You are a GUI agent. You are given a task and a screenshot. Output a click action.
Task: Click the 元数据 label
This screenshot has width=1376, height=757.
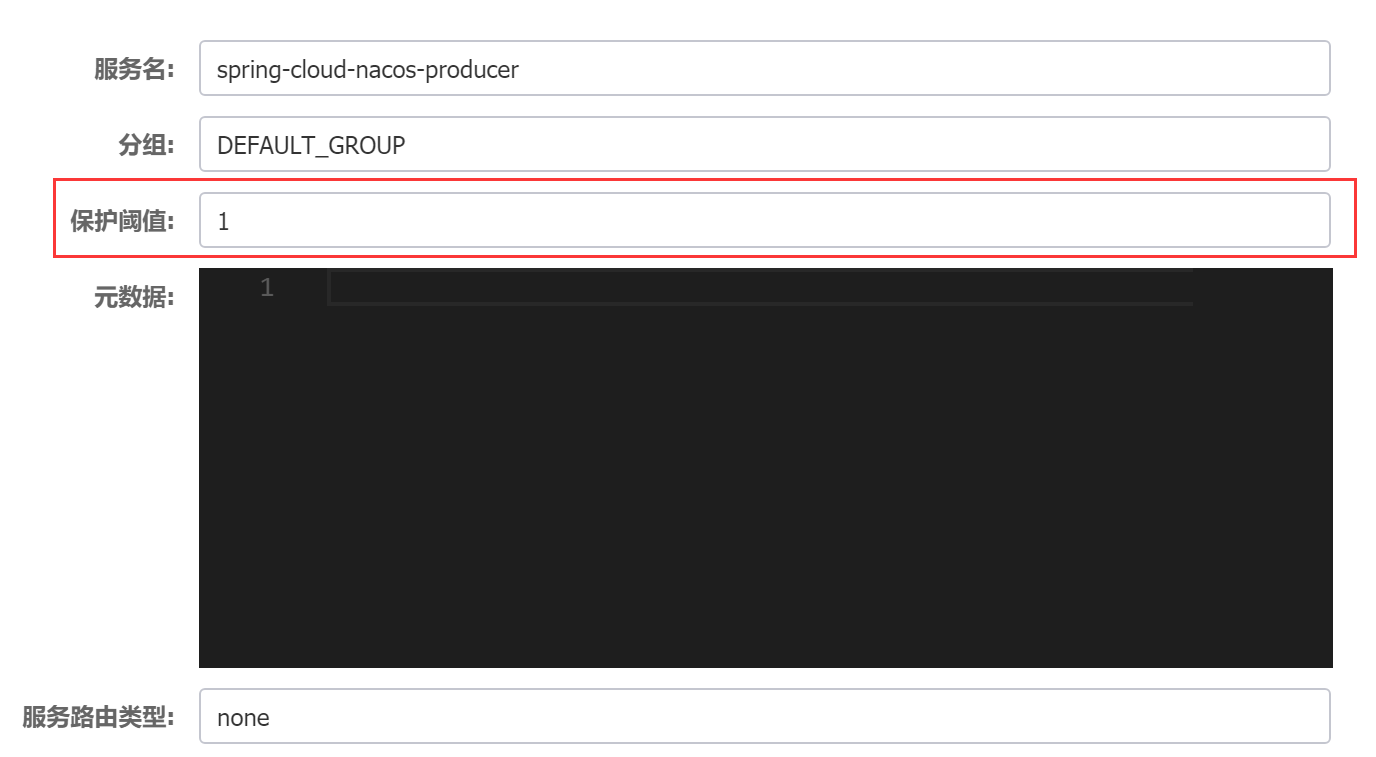coord(134,297)
